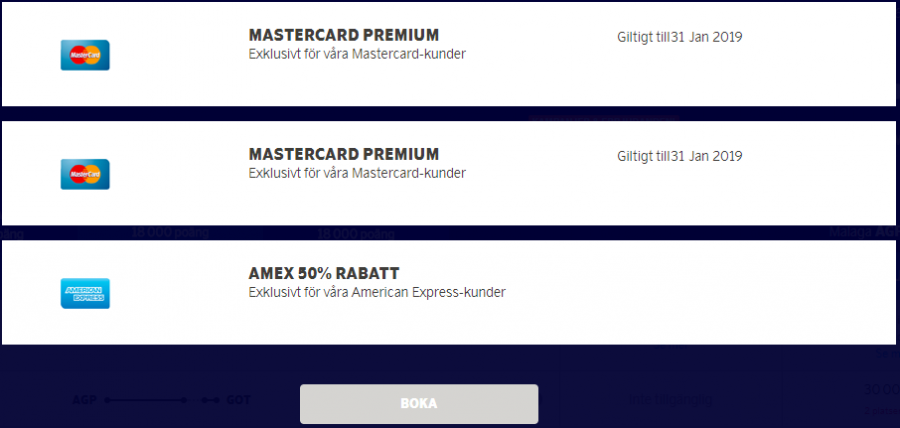Click the dimmed AGP airport code
Screen dimensions: 900x428
(x=84, y=400)
